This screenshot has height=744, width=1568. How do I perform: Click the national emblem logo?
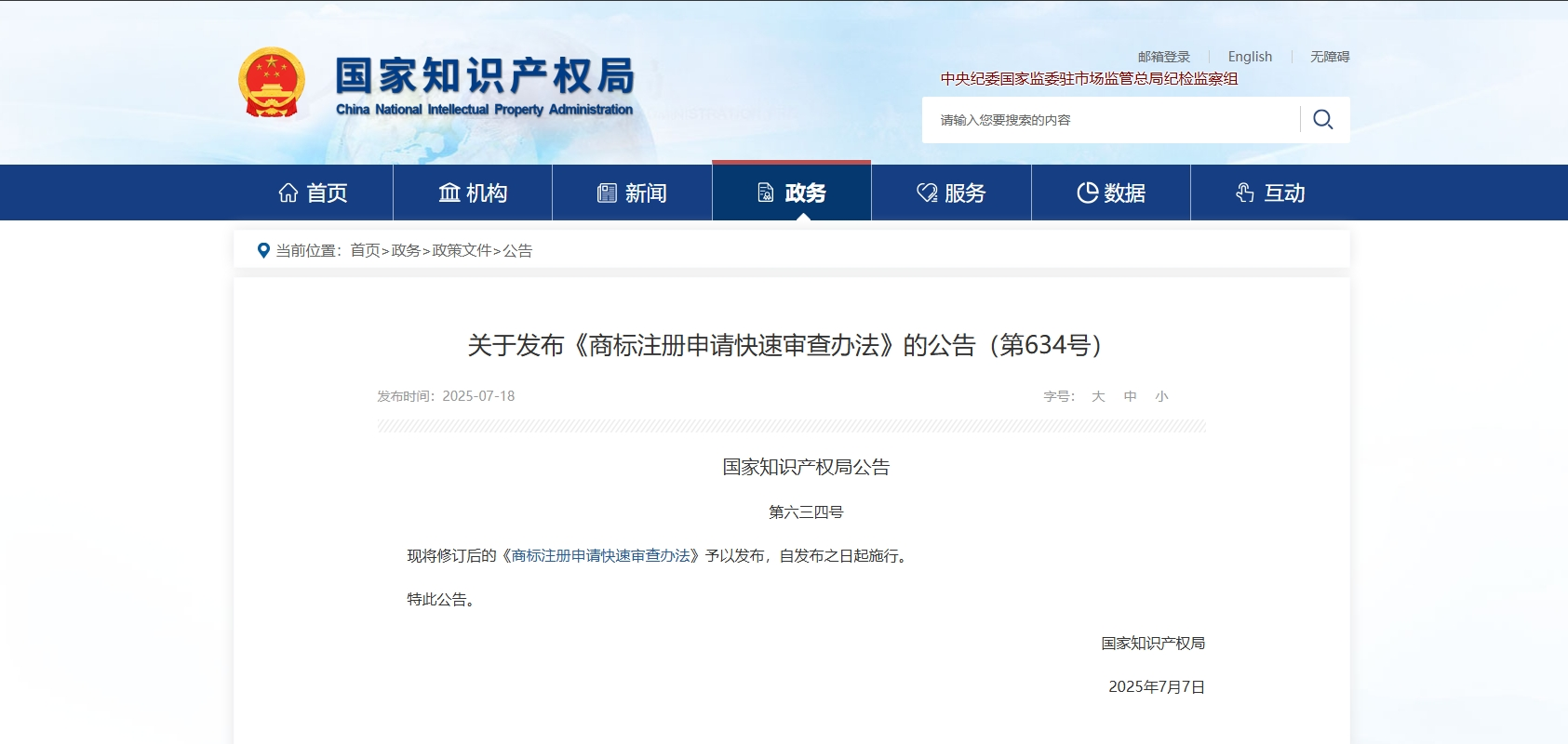tap(272, 83)
